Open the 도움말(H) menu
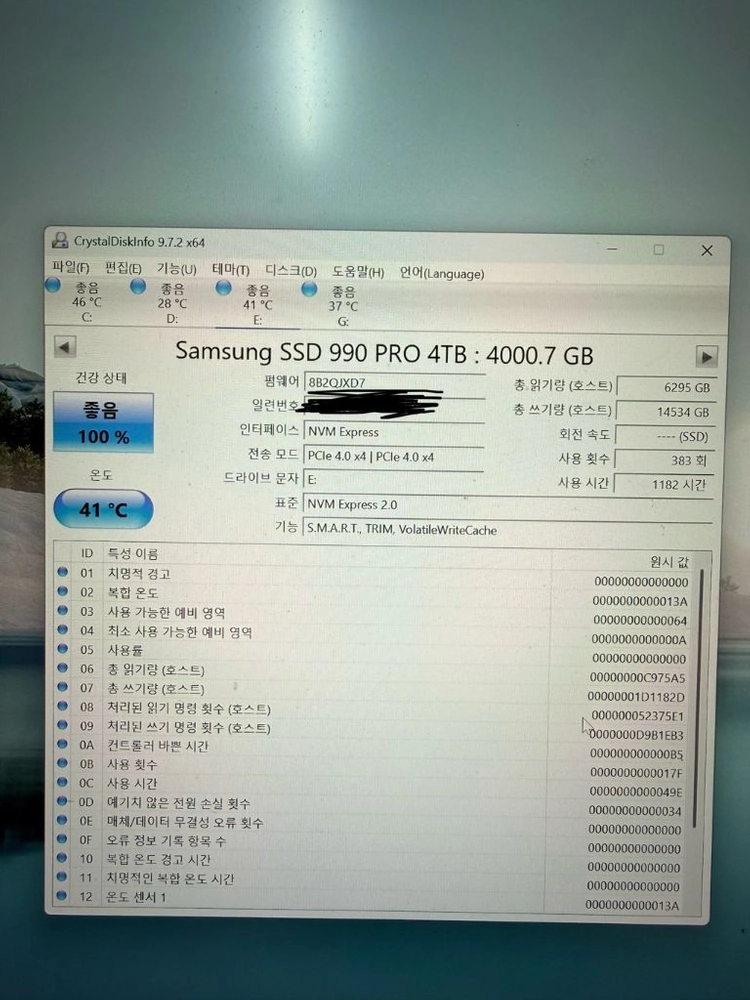 pyautogui.click(x=358, y=272)
